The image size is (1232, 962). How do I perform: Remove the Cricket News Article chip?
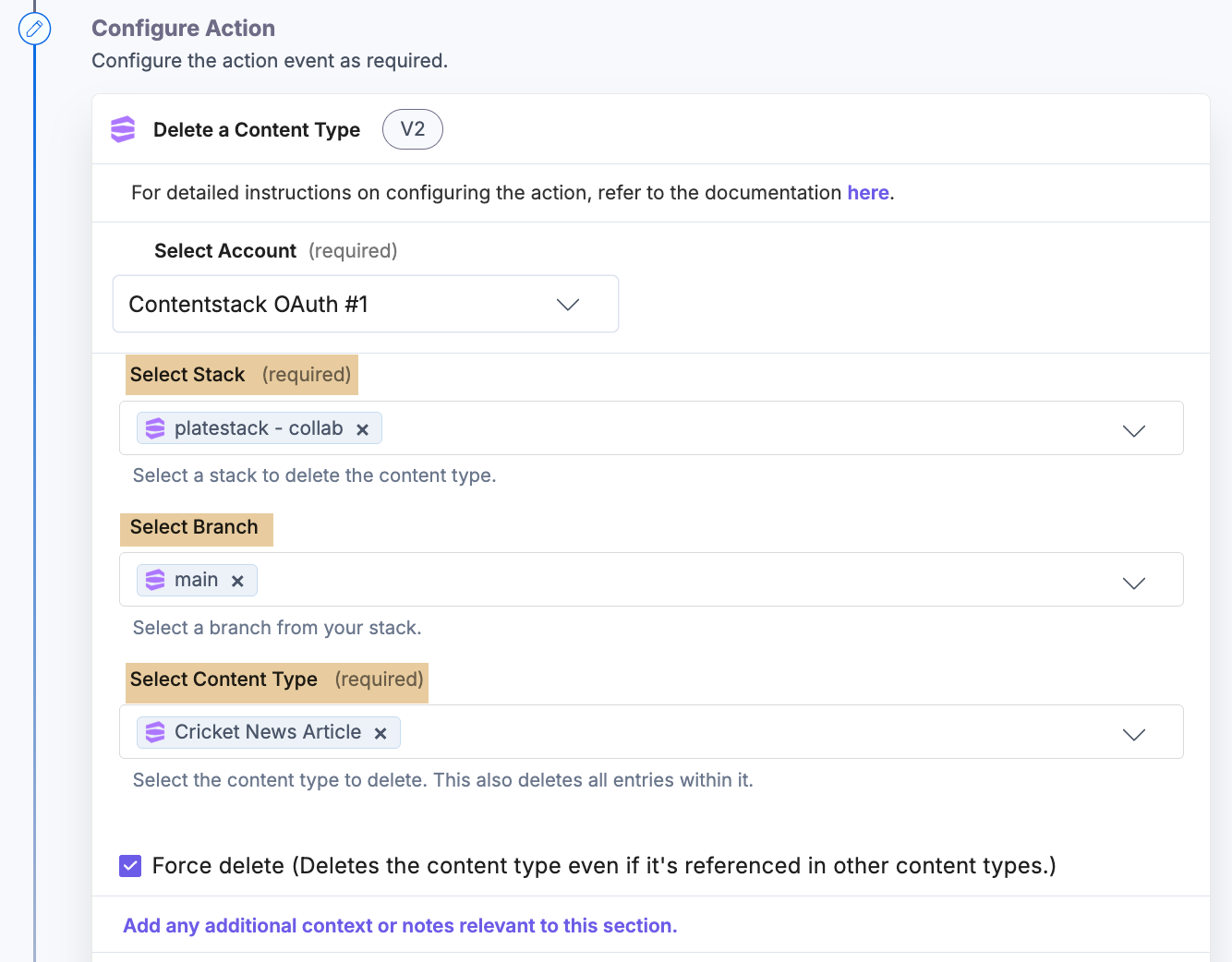[380, 733]
